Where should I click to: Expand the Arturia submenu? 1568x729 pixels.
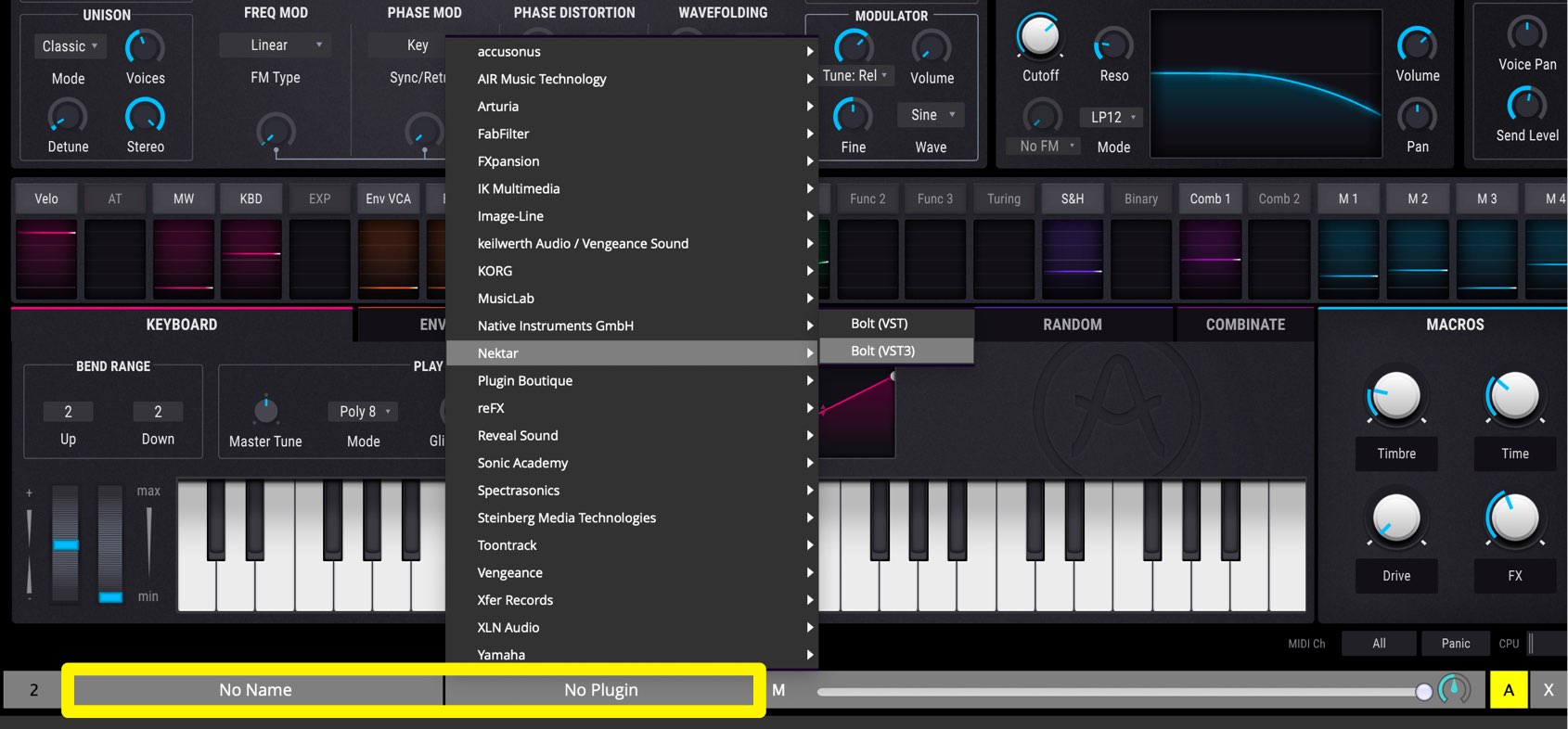pyautogui.click(x=632, y=107)
